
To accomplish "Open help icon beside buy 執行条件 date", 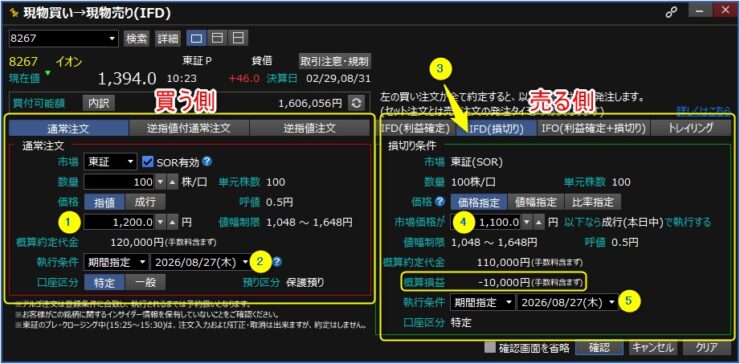I will [x=278, y=261].
